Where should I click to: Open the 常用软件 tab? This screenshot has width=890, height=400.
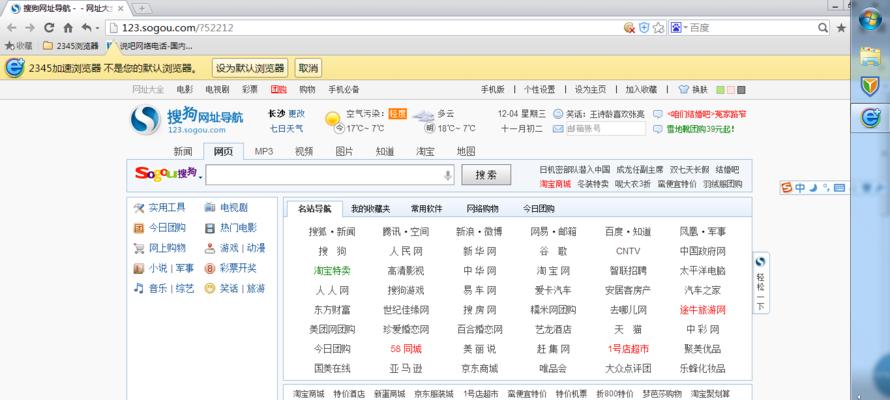coord(427,209)
